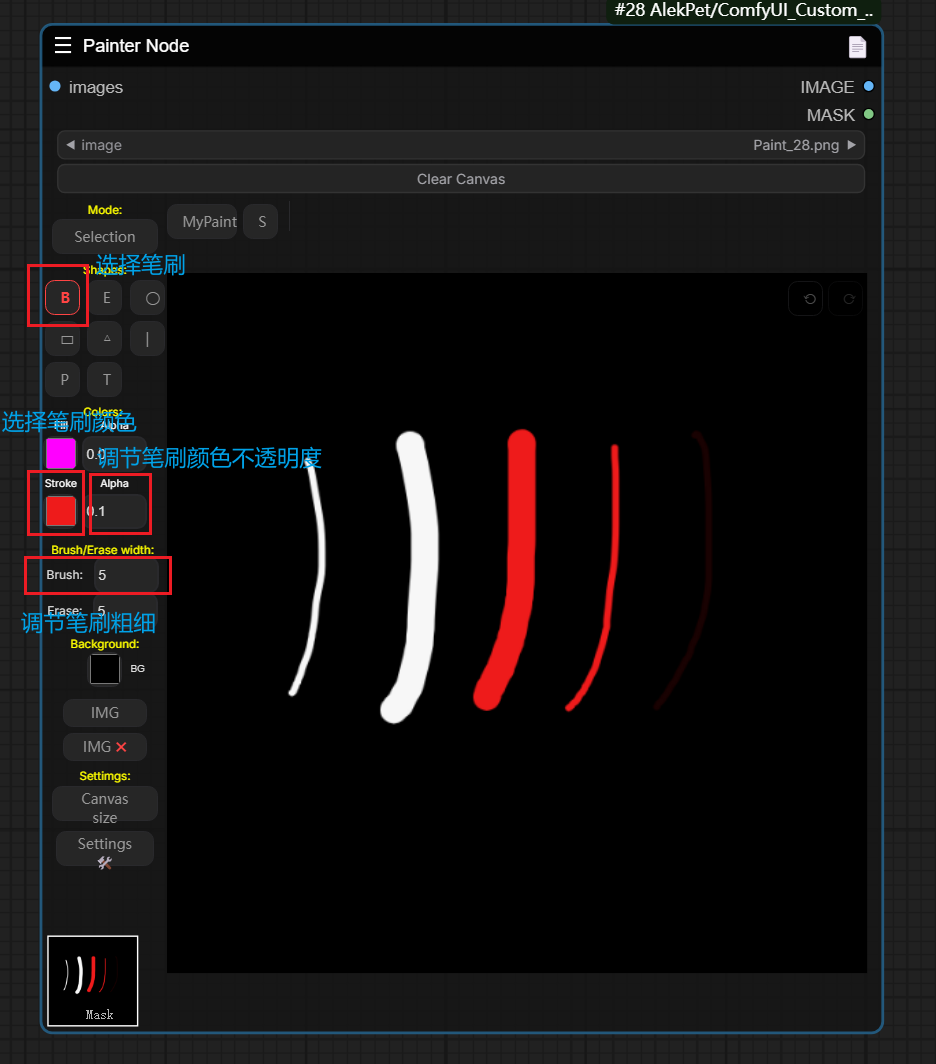The height and width of the screenshot is (1064, 936).
Task: Pick the vertical line shape tool
Action: (x=148, y=339)
